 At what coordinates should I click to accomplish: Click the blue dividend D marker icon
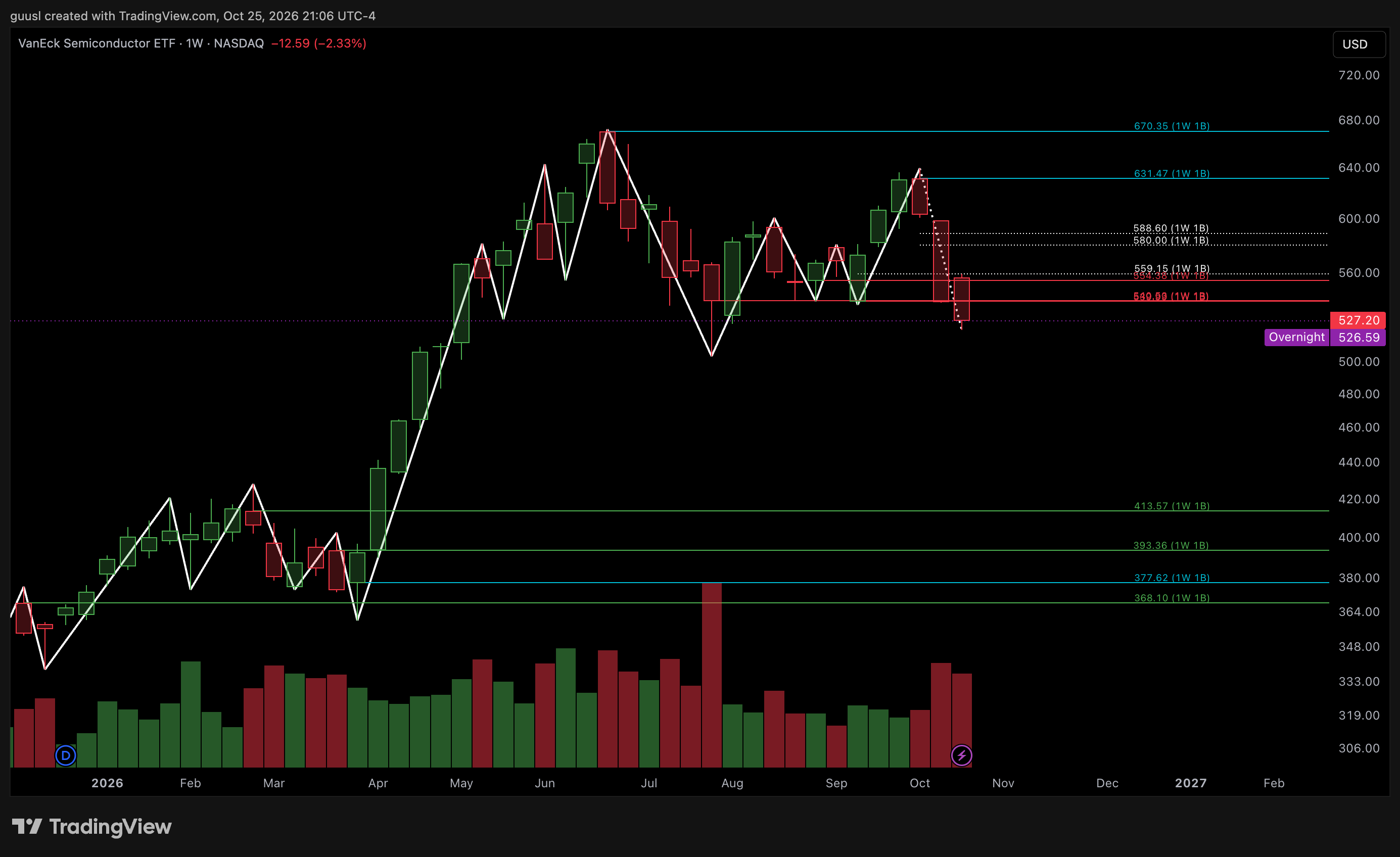click(65, 755)
